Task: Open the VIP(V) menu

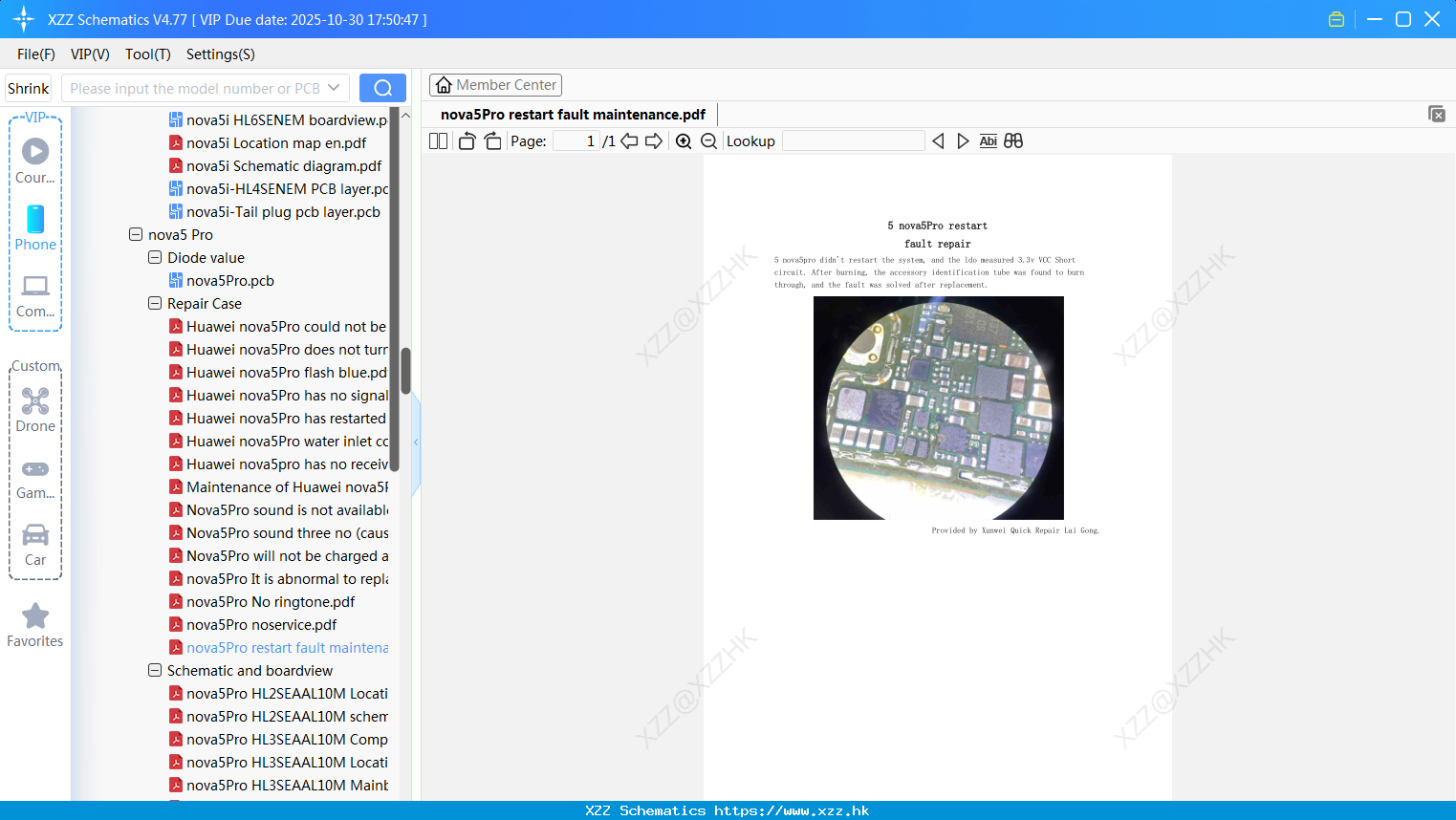Action: point(90,54)
